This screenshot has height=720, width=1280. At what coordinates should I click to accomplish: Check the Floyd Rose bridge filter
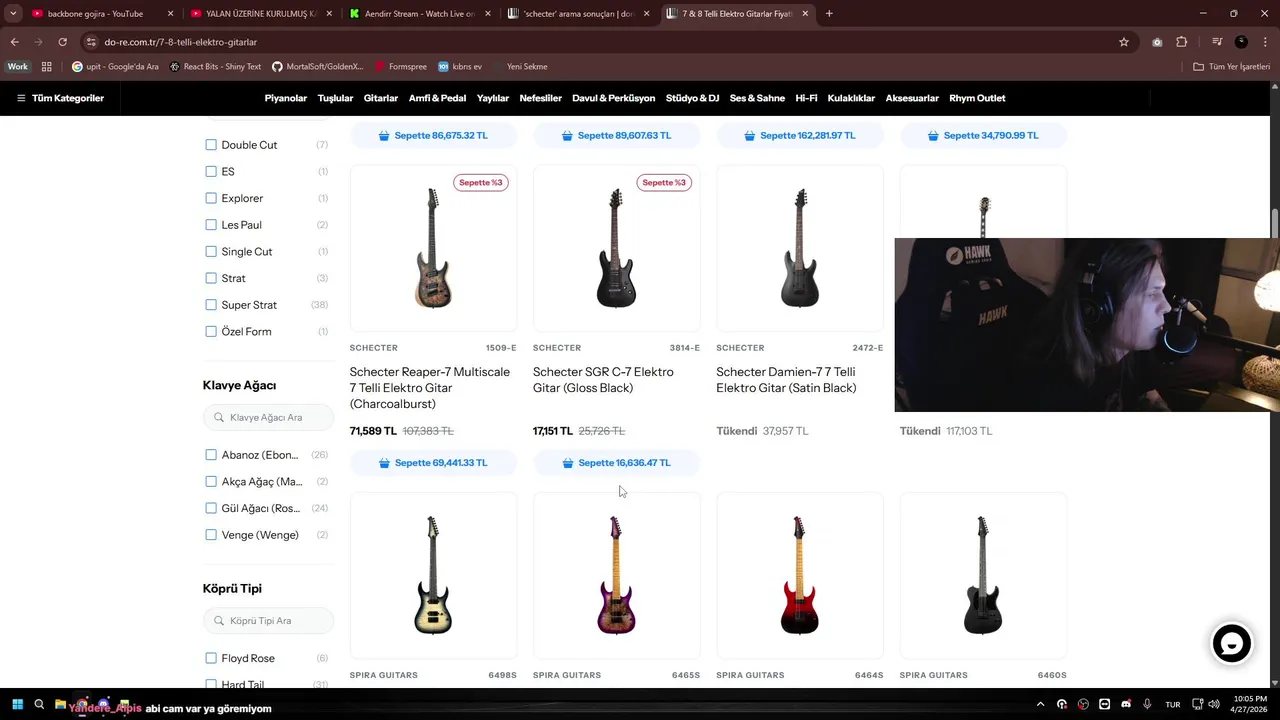[211, 658]
